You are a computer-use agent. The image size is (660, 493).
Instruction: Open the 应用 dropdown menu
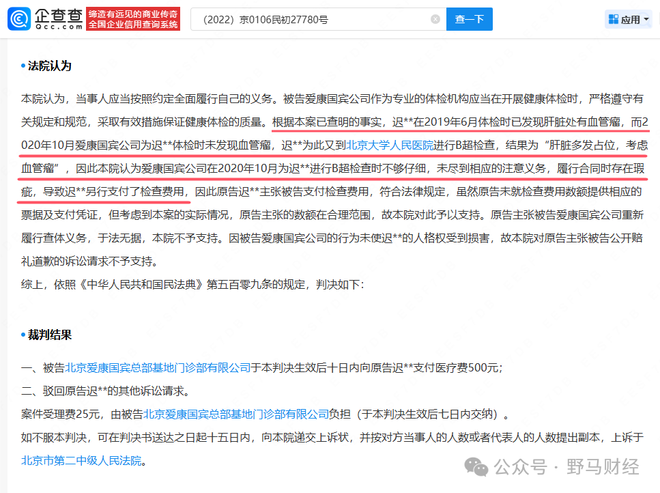629,19
